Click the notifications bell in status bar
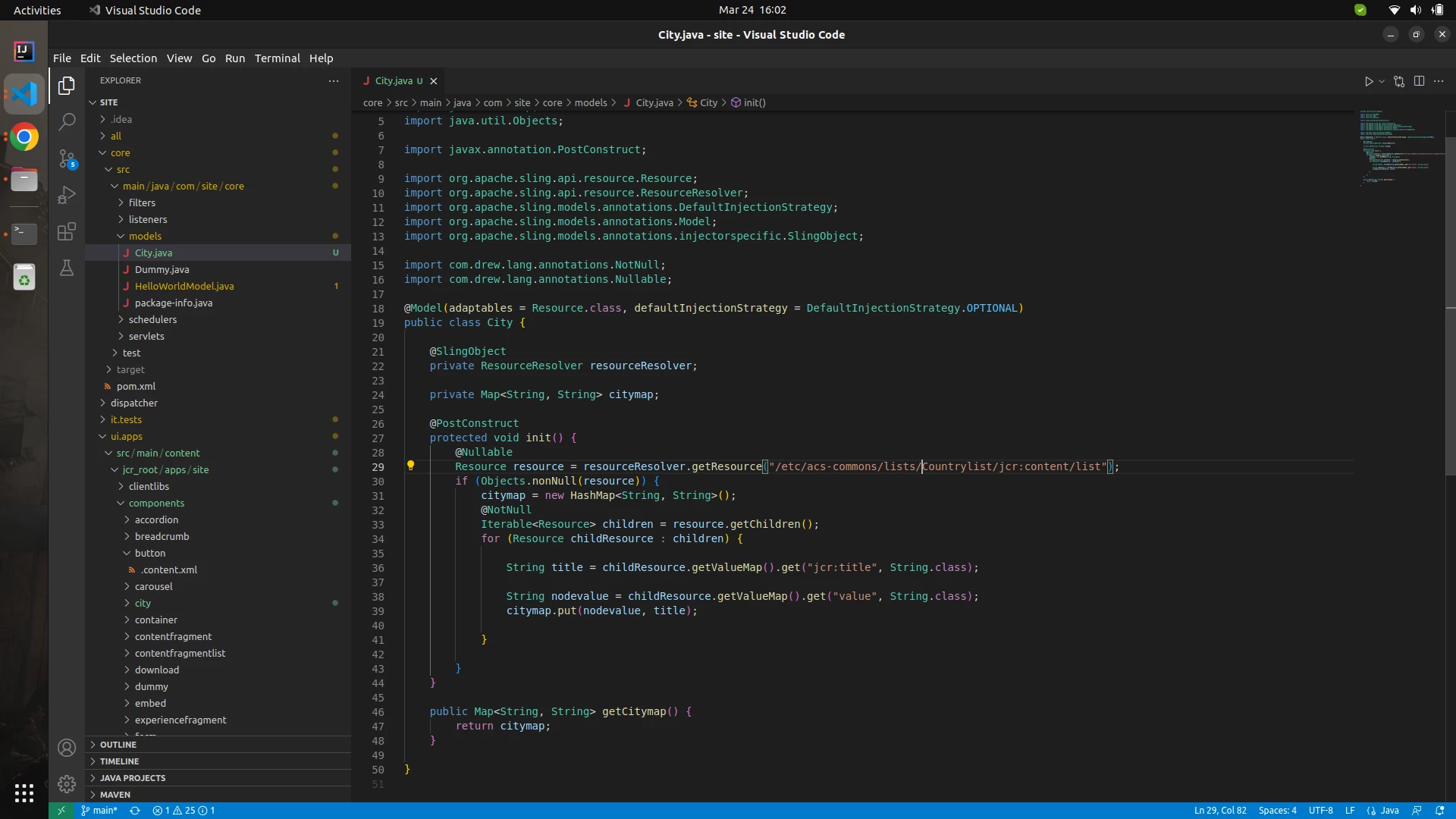This screenshot has width=1456, height=819. (1439, 811)
